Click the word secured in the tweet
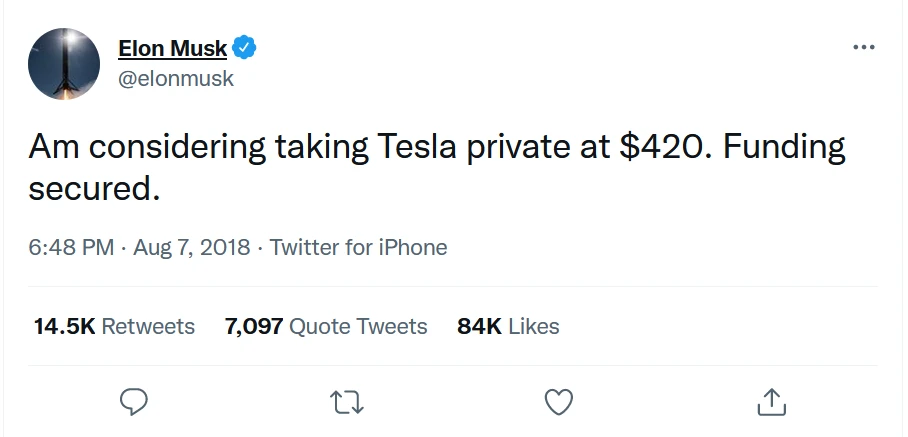Screen dimensions: 908x437 pyautogui.click(x=94, y=188)
